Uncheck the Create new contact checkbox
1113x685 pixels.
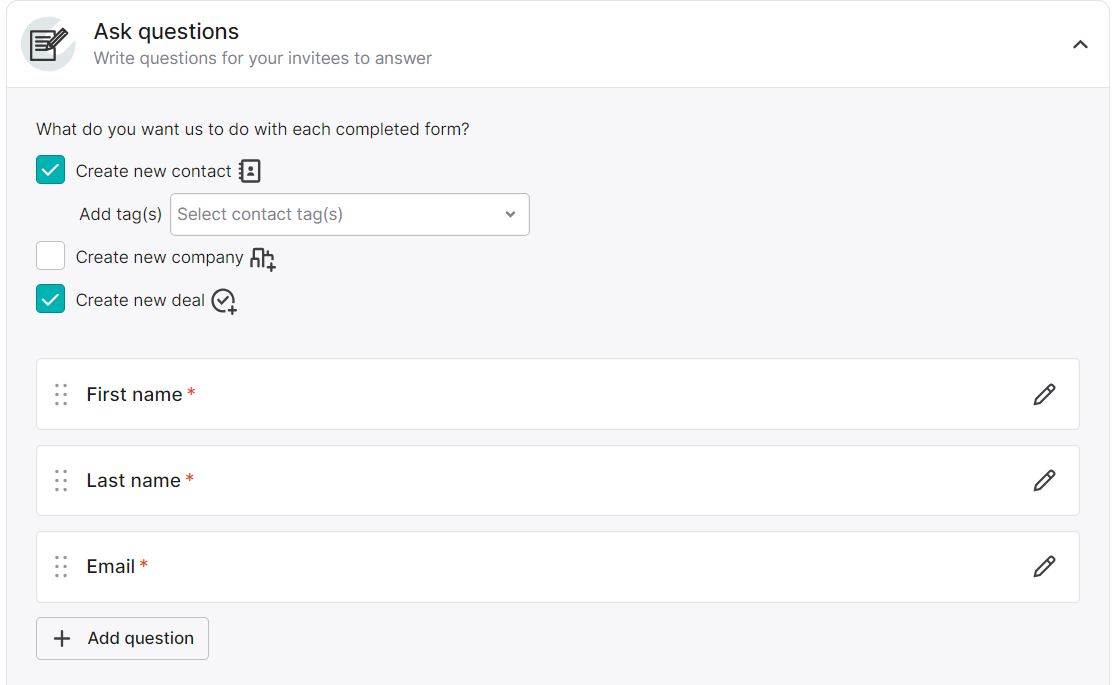click(50, 170)
